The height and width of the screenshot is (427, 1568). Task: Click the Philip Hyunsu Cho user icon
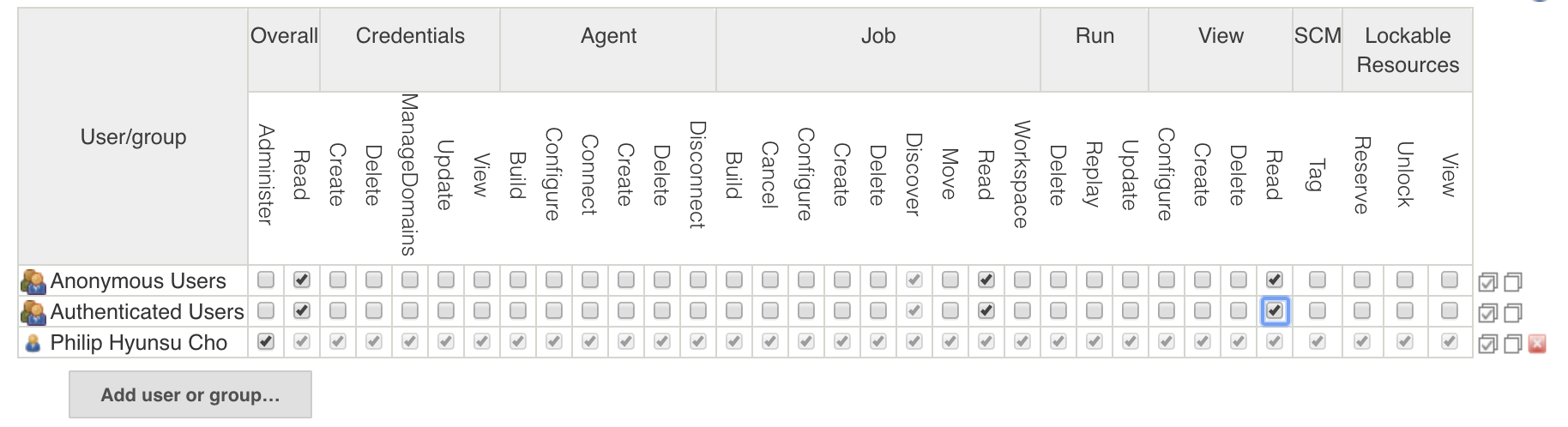pos(33,343)
